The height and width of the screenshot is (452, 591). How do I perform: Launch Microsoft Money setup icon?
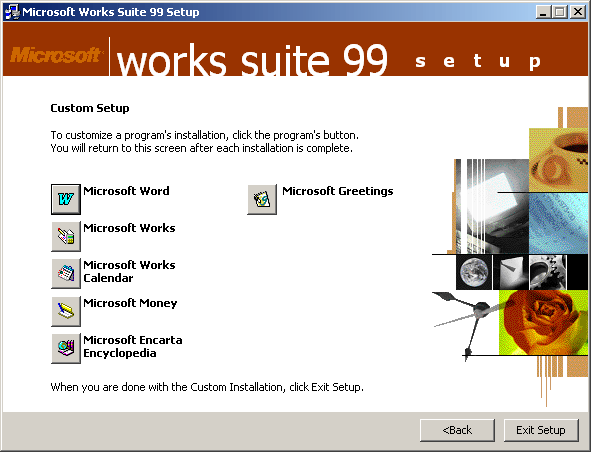pyautogui.click(x=66, y=311)
